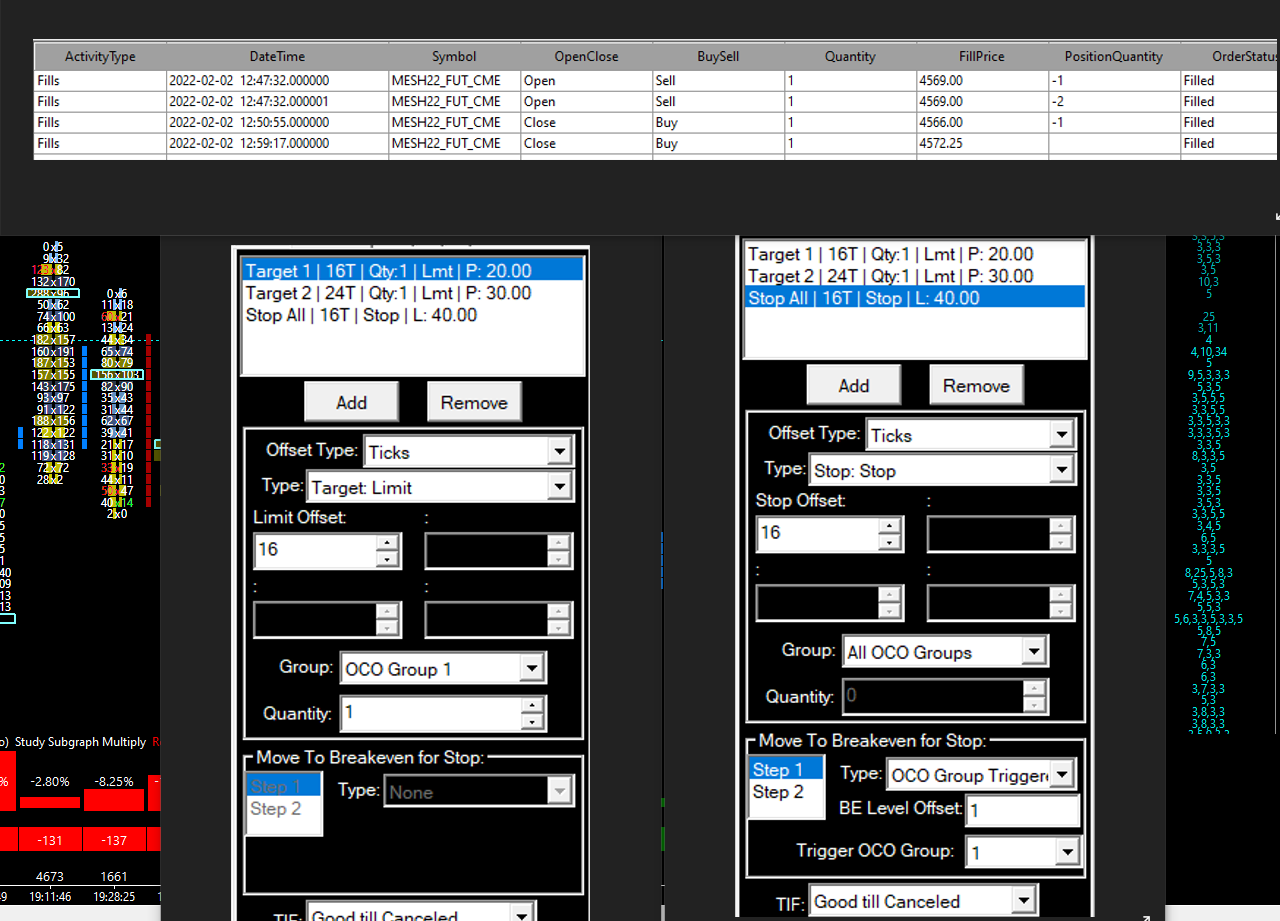Open the Trigger OCO Group dropdown
This screenshot has height=921, width=1280.
1068,852
